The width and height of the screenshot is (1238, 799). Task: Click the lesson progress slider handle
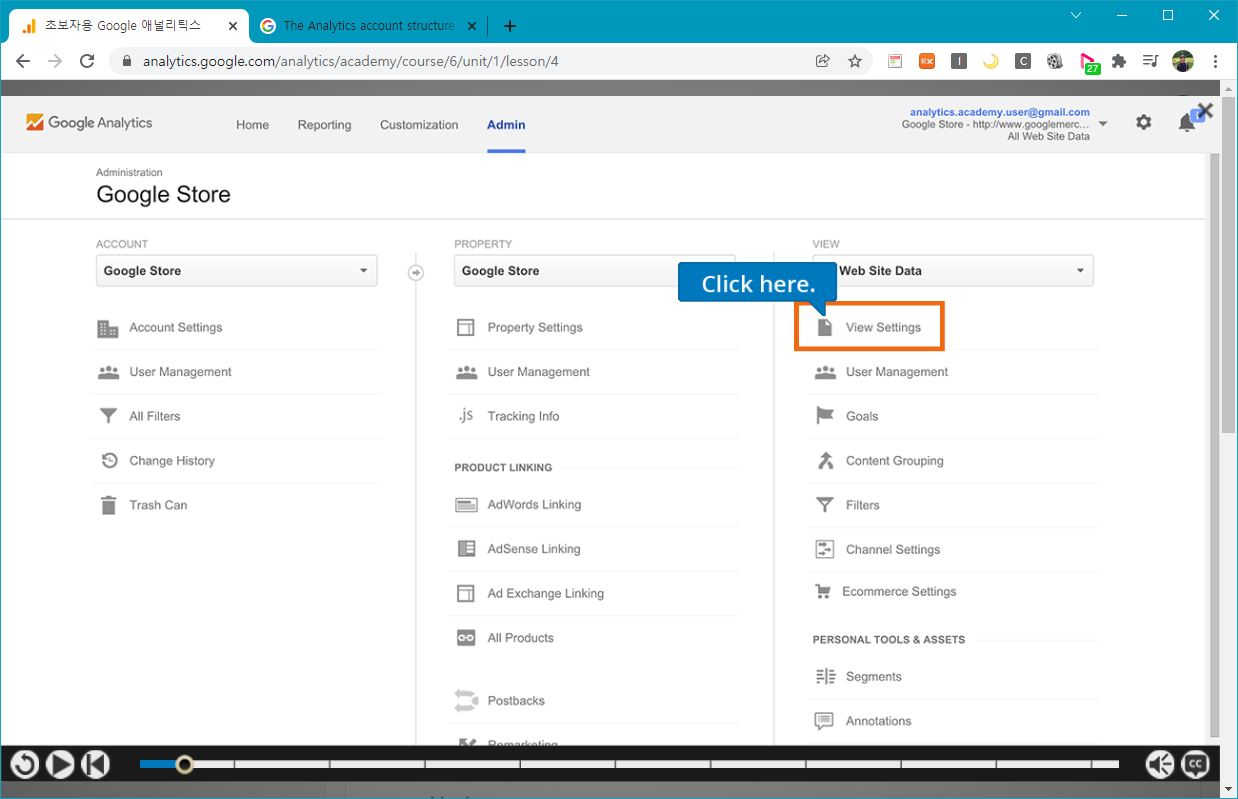(184, 765)
